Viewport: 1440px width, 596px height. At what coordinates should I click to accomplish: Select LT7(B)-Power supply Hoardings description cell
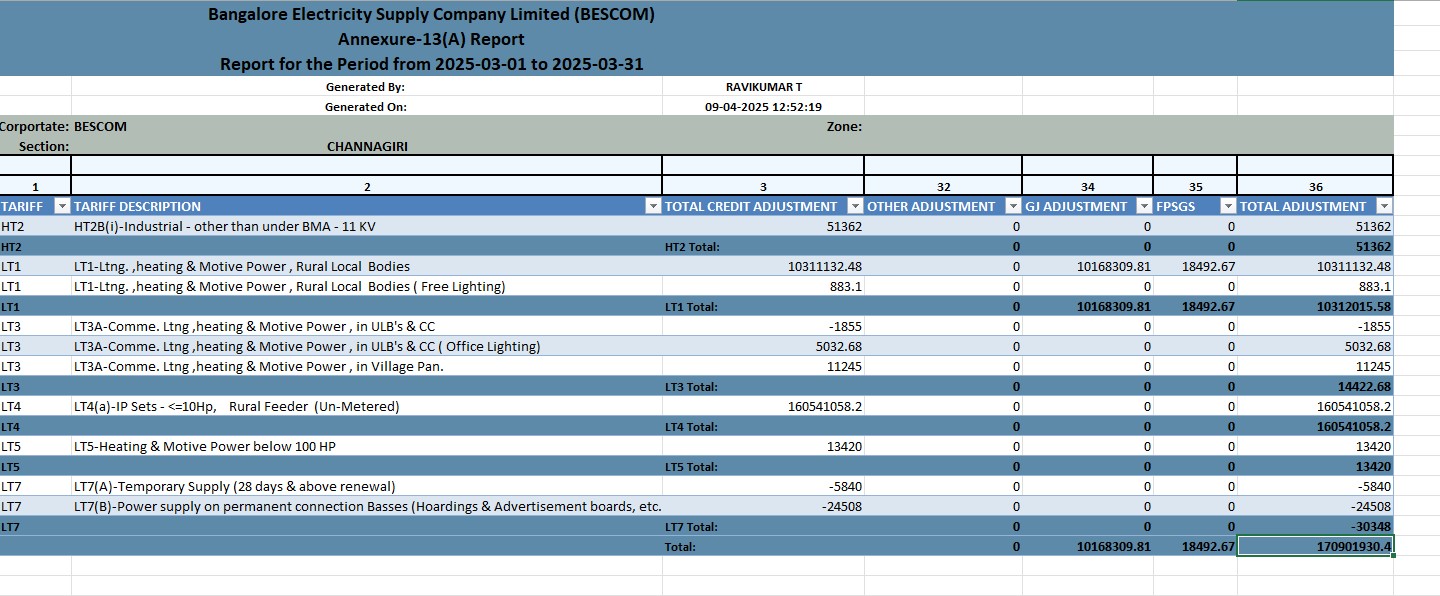click(x=367, y=506)
